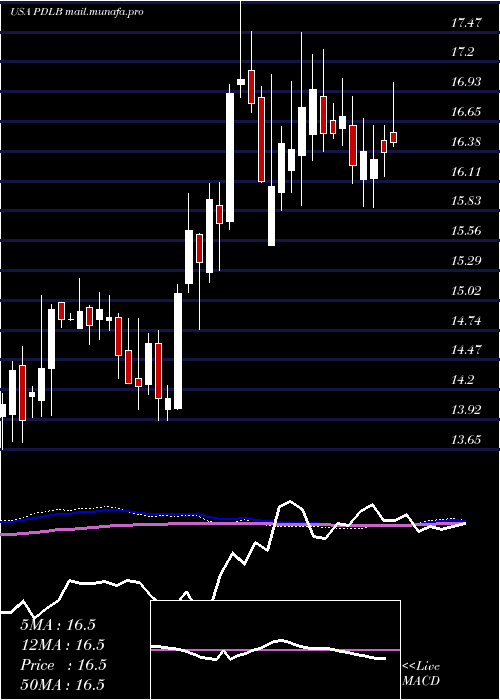Select the 15.83 price axis label

click(x=466, y=201)
